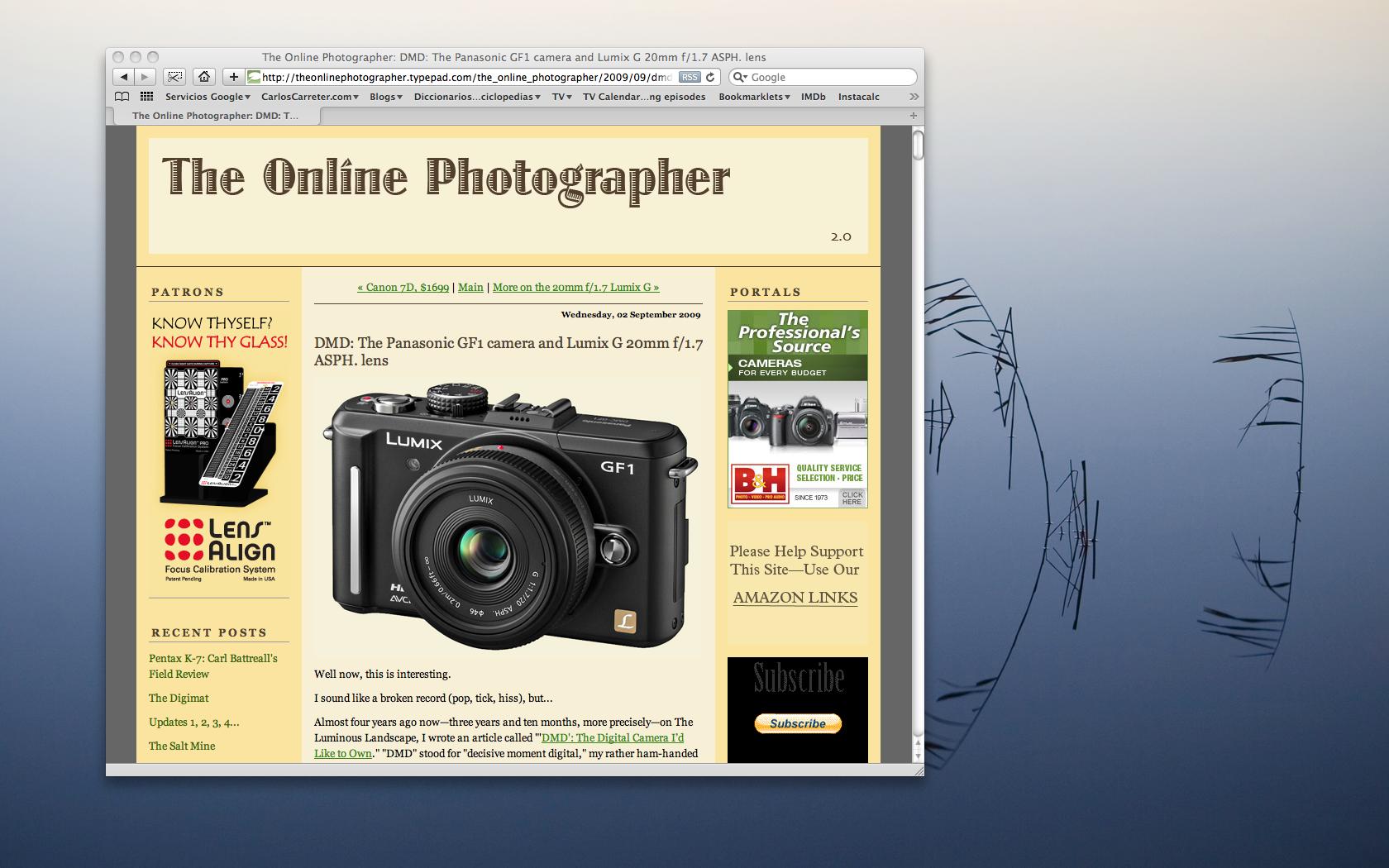The height and width of the screenshot is (868, 1389).
Task: Open the Canon 7D, $1699 link
Action: point(403,288)
